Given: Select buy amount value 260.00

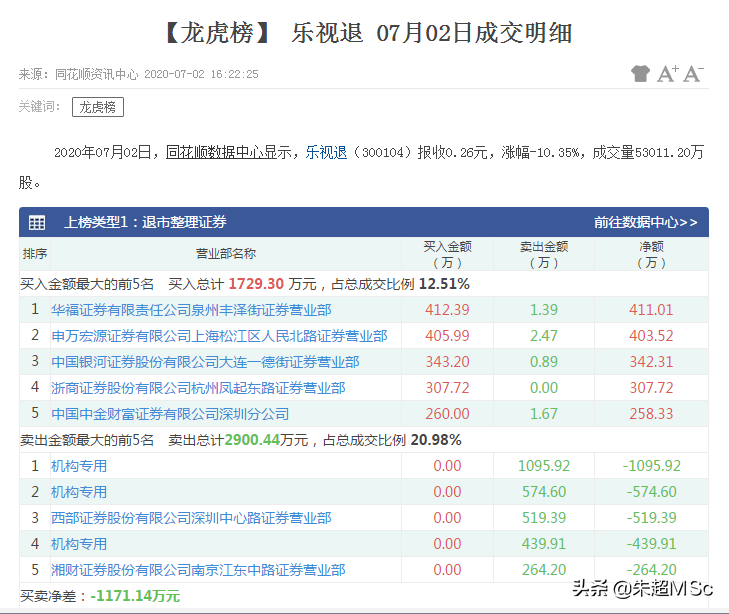Looking at the screenshot, I should 447,414.
